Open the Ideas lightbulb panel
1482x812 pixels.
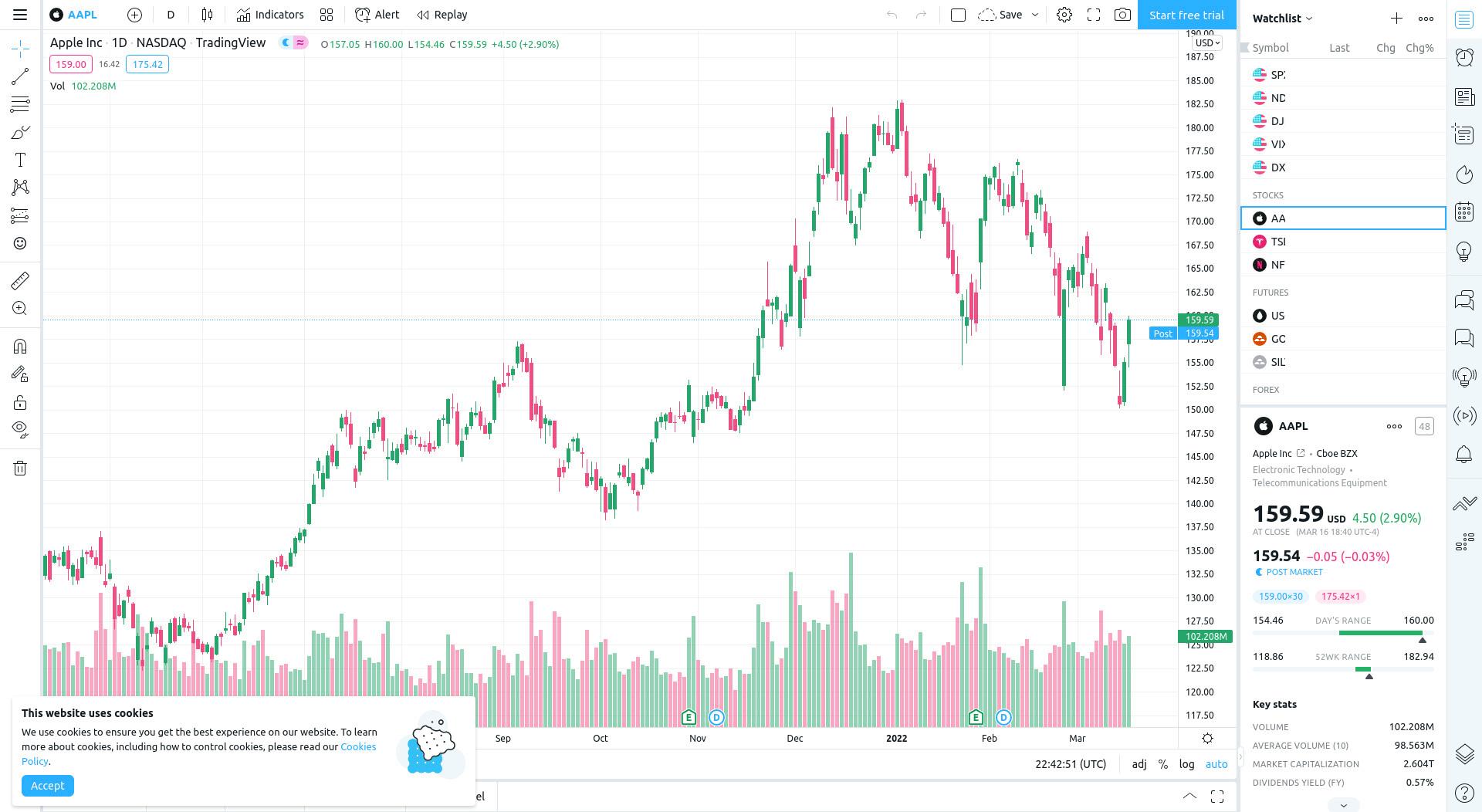point(1464,251)
